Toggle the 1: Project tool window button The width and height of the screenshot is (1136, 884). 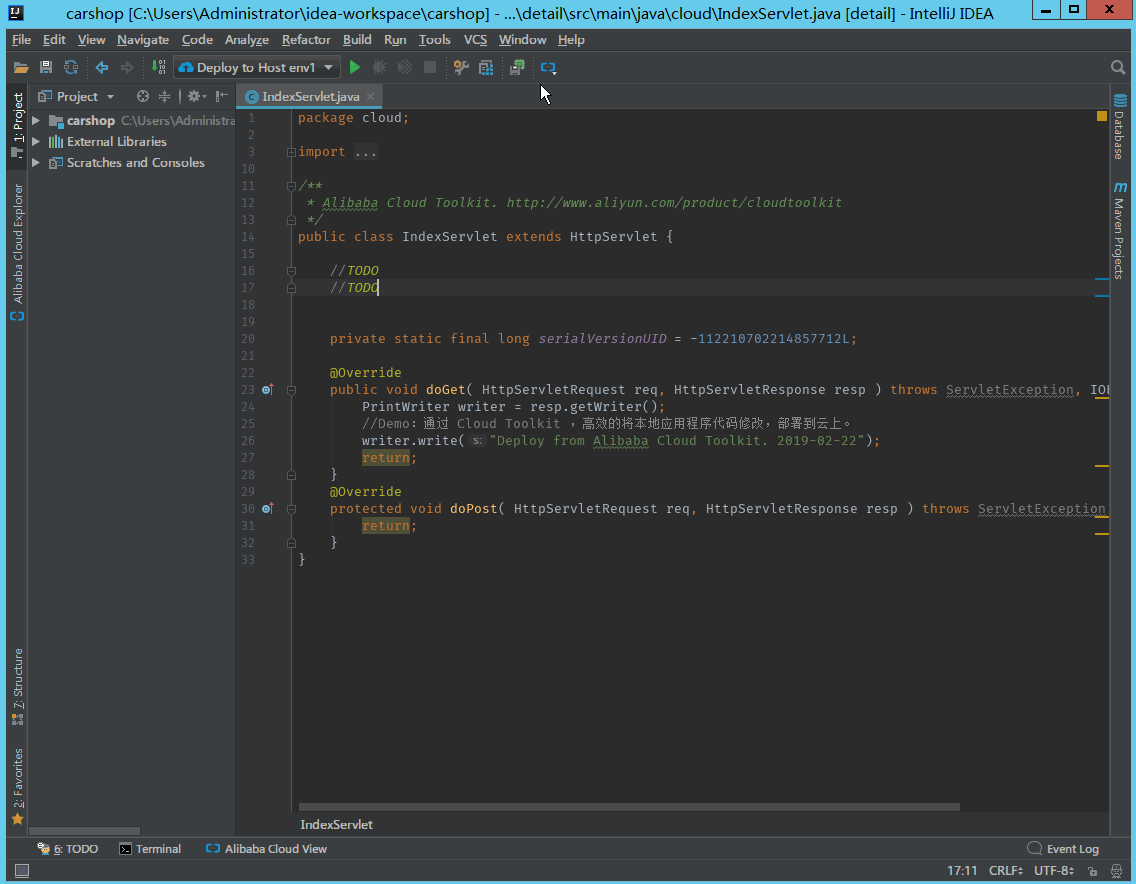17,125
